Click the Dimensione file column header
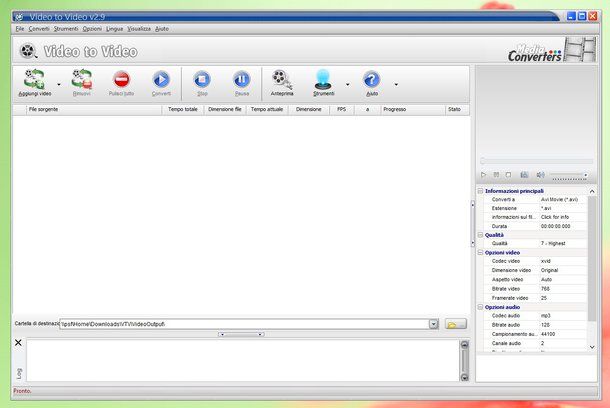This screenshot has width=610, height=408. click(225, 110)
